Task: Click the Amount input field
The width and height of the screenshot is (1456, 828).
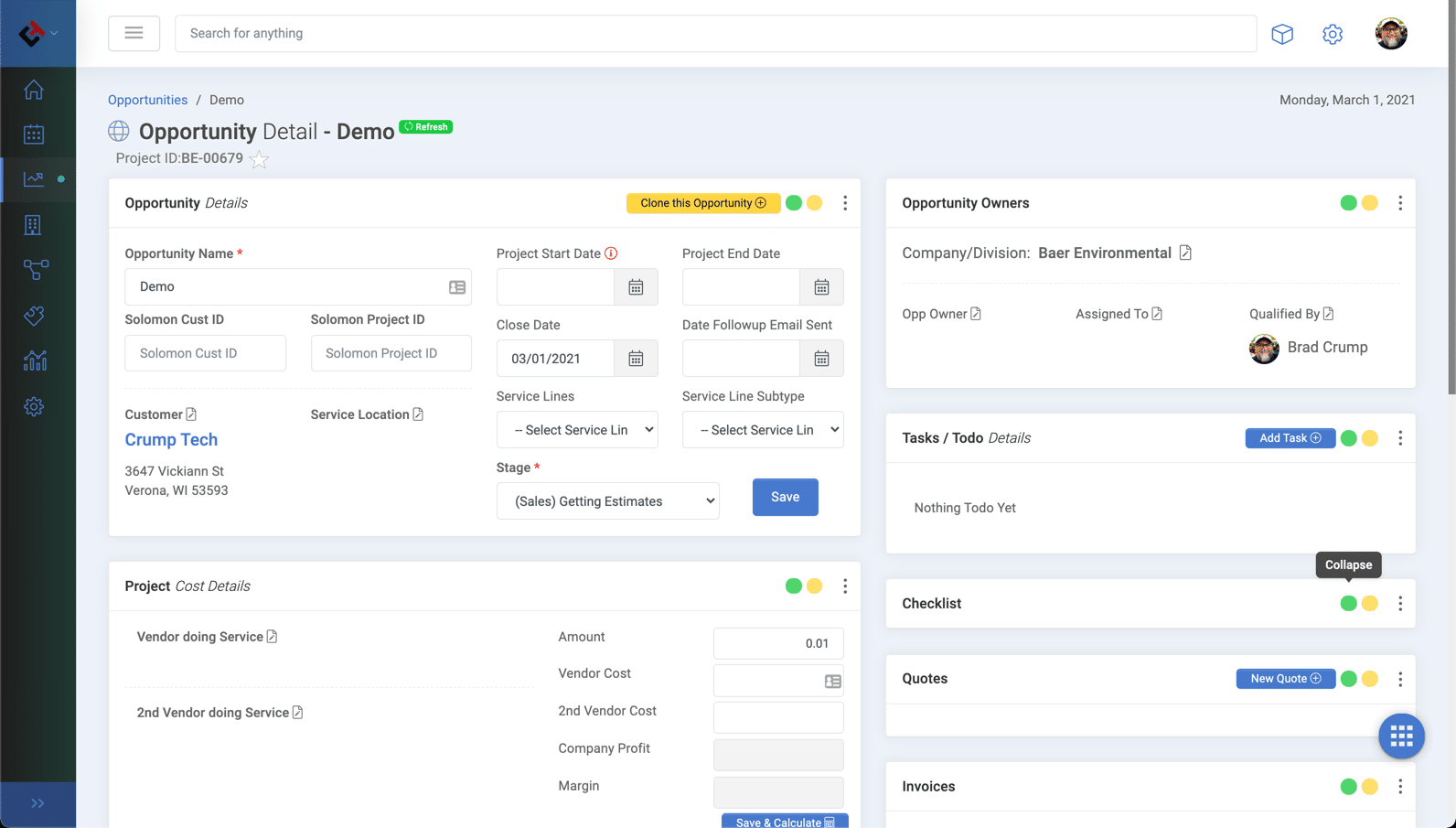Action: (x=778, y=643)
